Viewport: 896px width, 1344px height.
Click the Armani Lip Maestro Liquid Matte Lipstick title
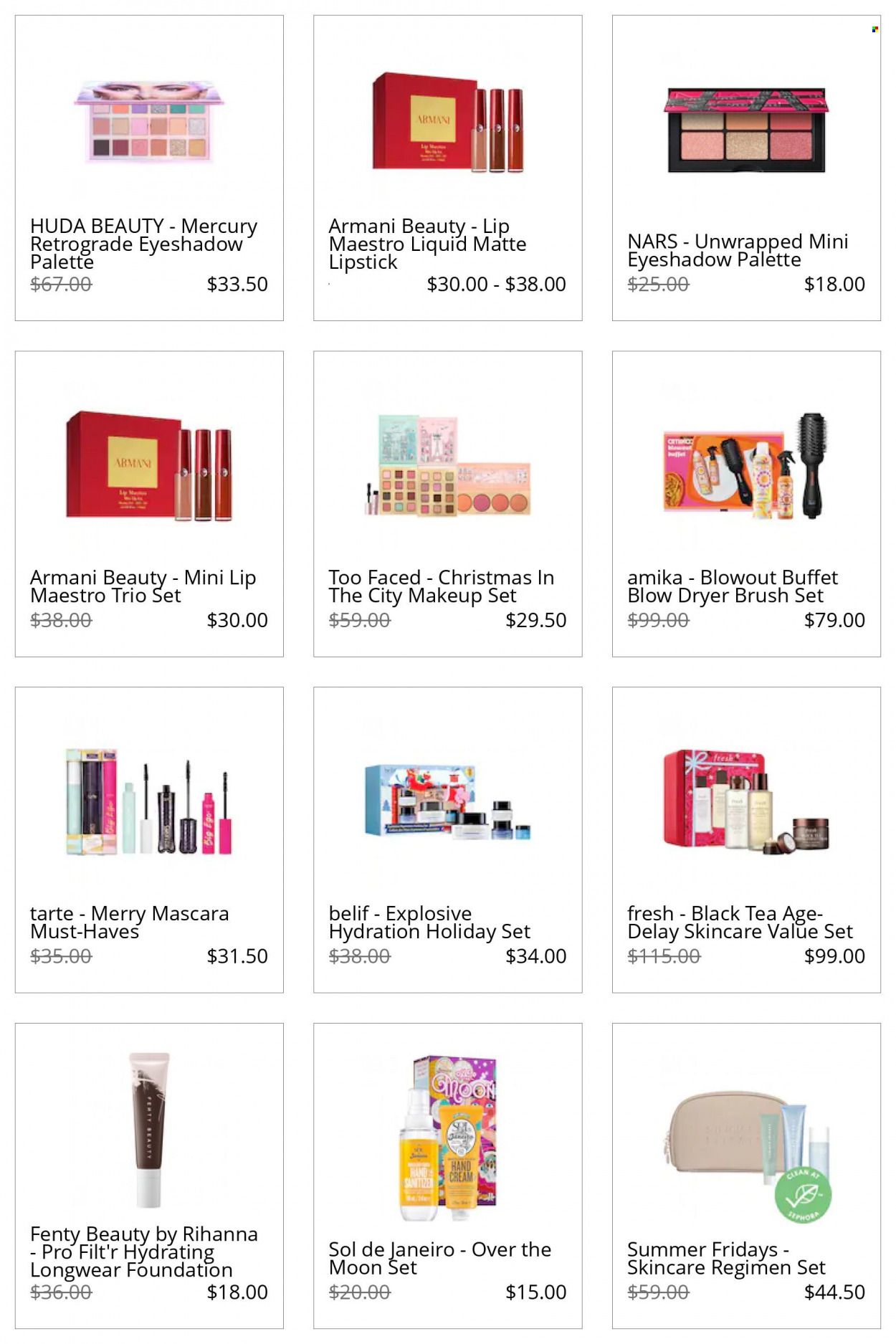pos(427,244)
